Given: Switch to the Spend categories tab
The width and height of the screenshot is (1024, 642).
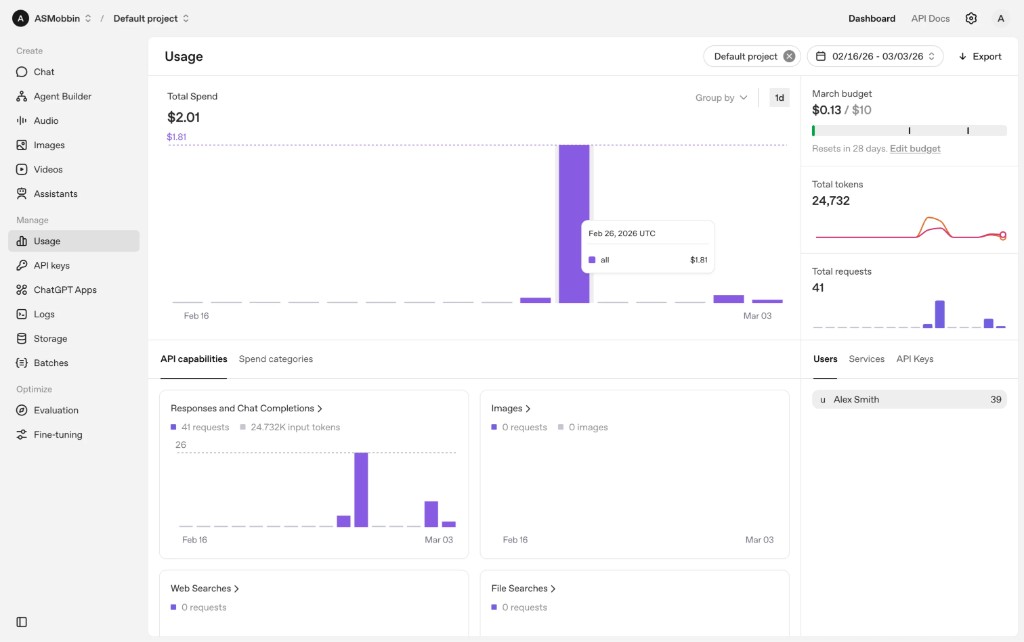Looking at the screenshot, I should [276, 359].
